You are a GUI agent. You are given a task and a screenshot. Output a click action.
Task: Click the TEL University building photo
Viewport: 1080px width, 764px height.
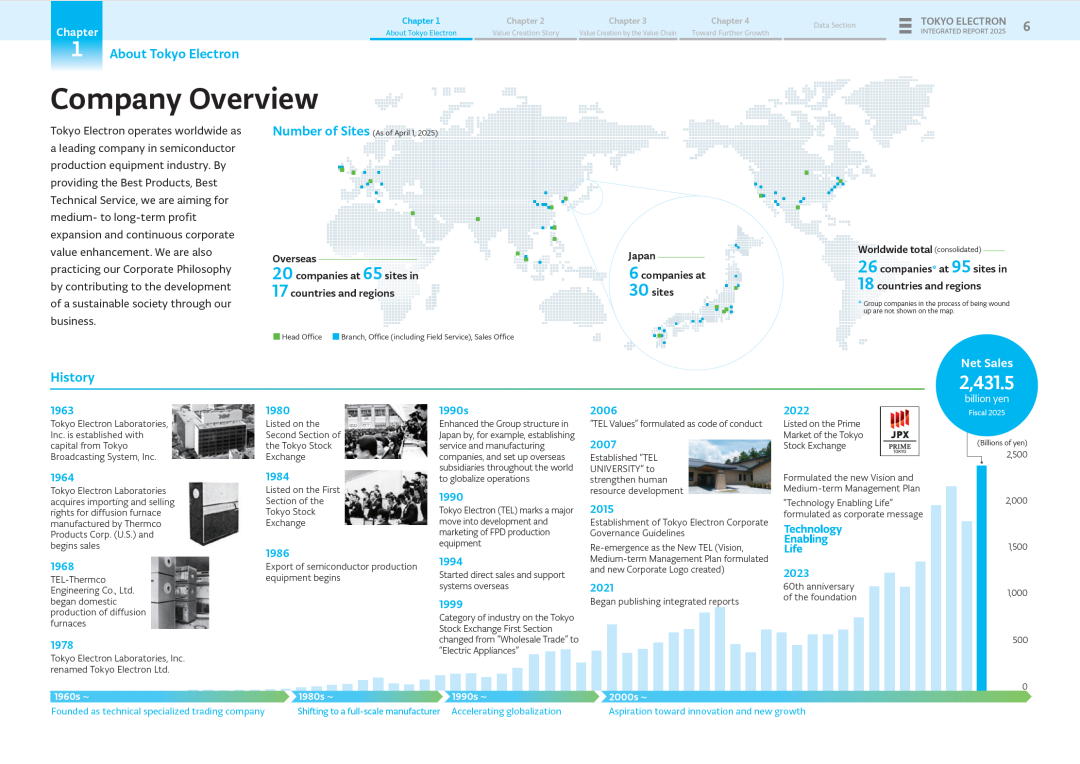coord(729,466)
